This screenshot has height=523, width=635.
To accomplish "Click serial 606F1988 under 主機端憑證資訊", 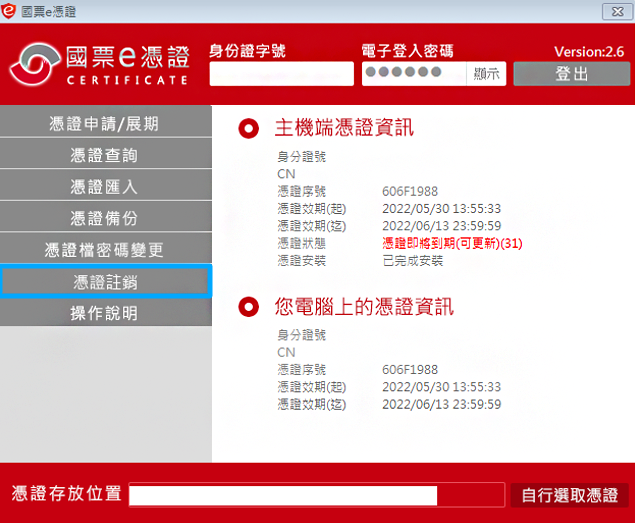I will coord(410,191).
